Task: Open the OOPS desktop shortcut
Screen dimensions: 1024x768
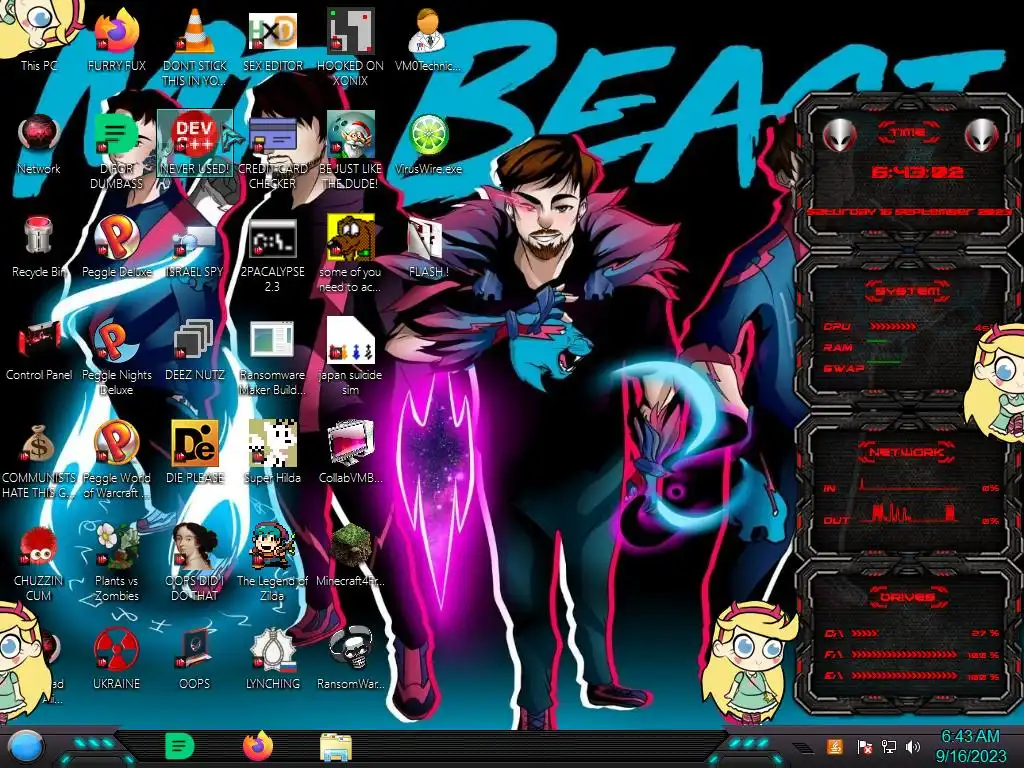Action: click(195, 660)
